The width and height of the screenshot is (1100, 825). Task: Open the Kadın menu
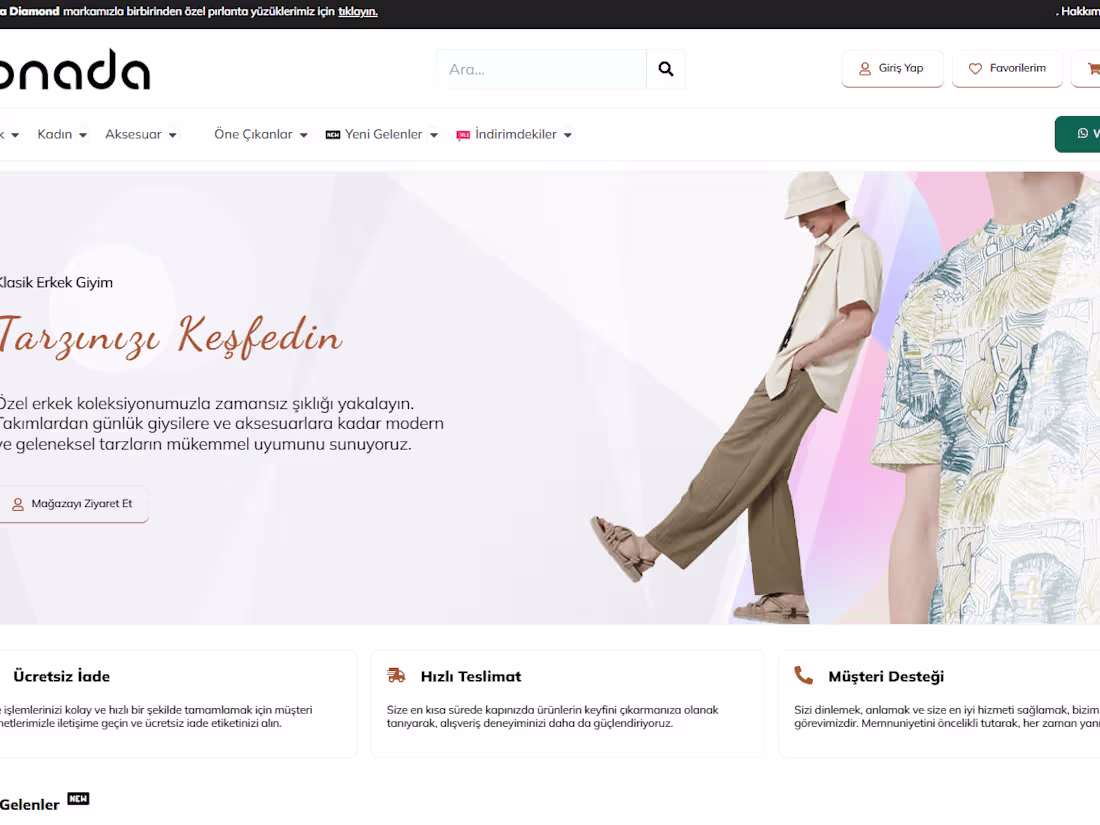tap(55, 134)
